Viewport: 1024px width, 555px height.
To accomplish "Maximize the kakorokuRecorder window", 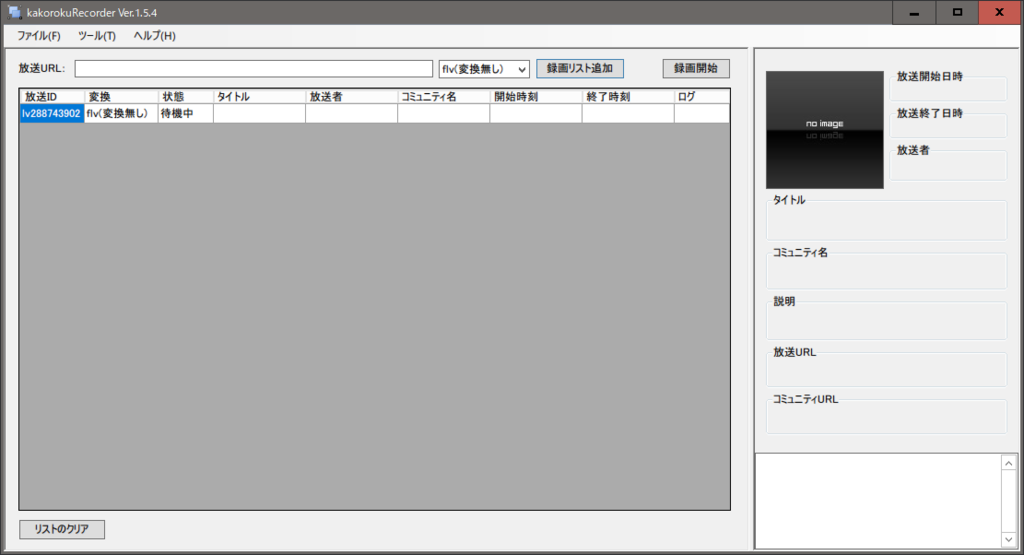I will (x=957, y=12).
